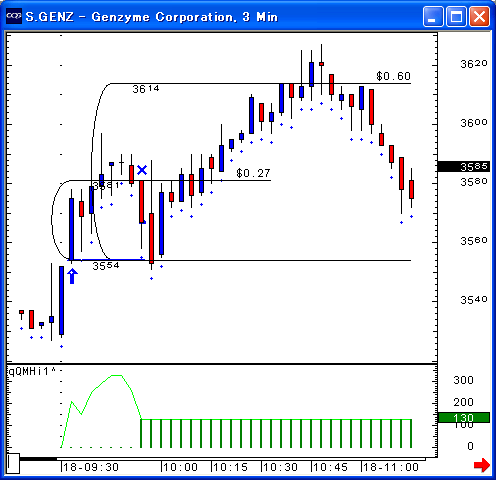This screenshot has width=496, height=480.
Task: Click the green study line peak
Action: pyautogui.click(x=116, y=376)
